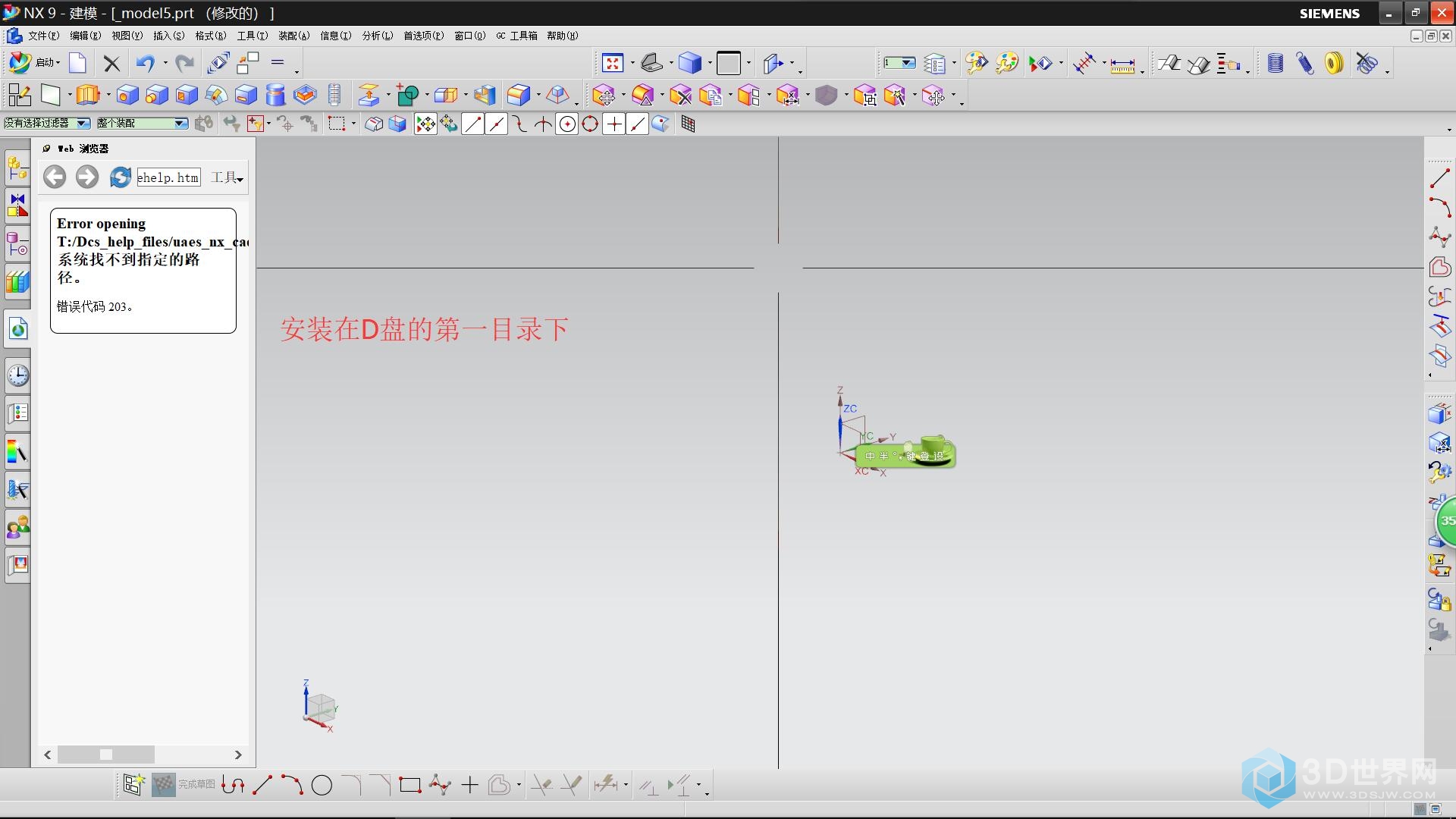This screenshot has height=819, width=1456.
Task: Click the Delete (X) icon
Action: coord(111,64)
